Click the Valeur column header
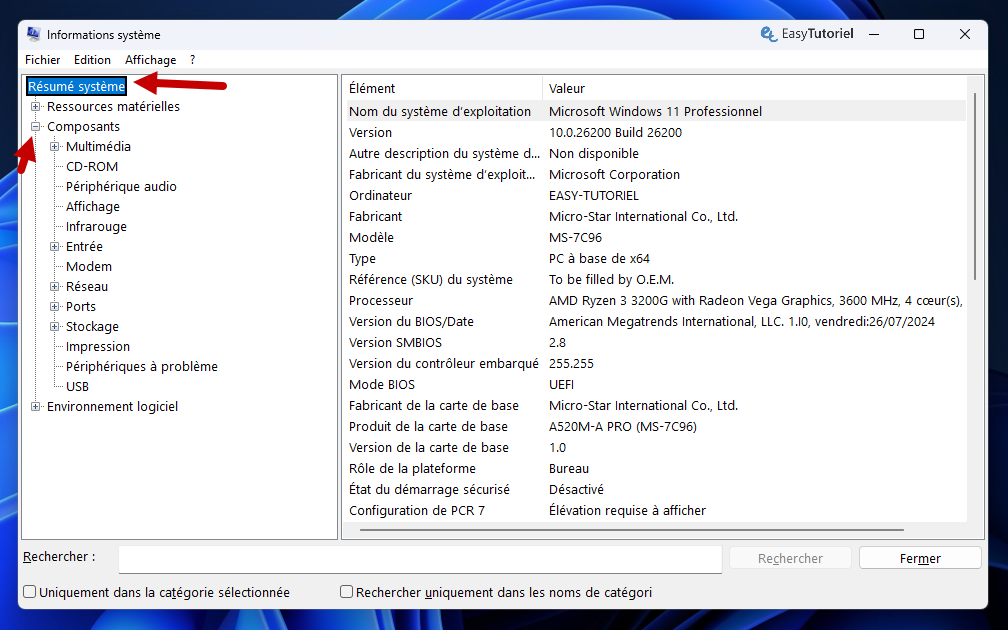 pos(754,88)
